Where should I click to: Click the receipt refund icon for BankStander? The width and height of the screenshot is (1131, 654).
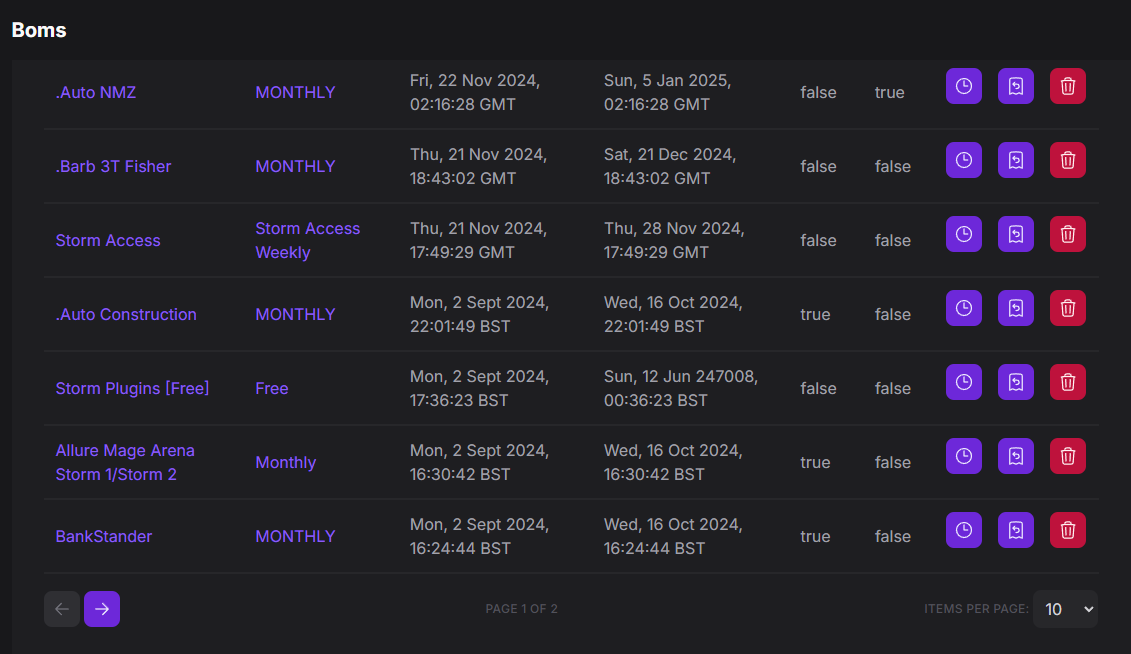pos(1016,531)
